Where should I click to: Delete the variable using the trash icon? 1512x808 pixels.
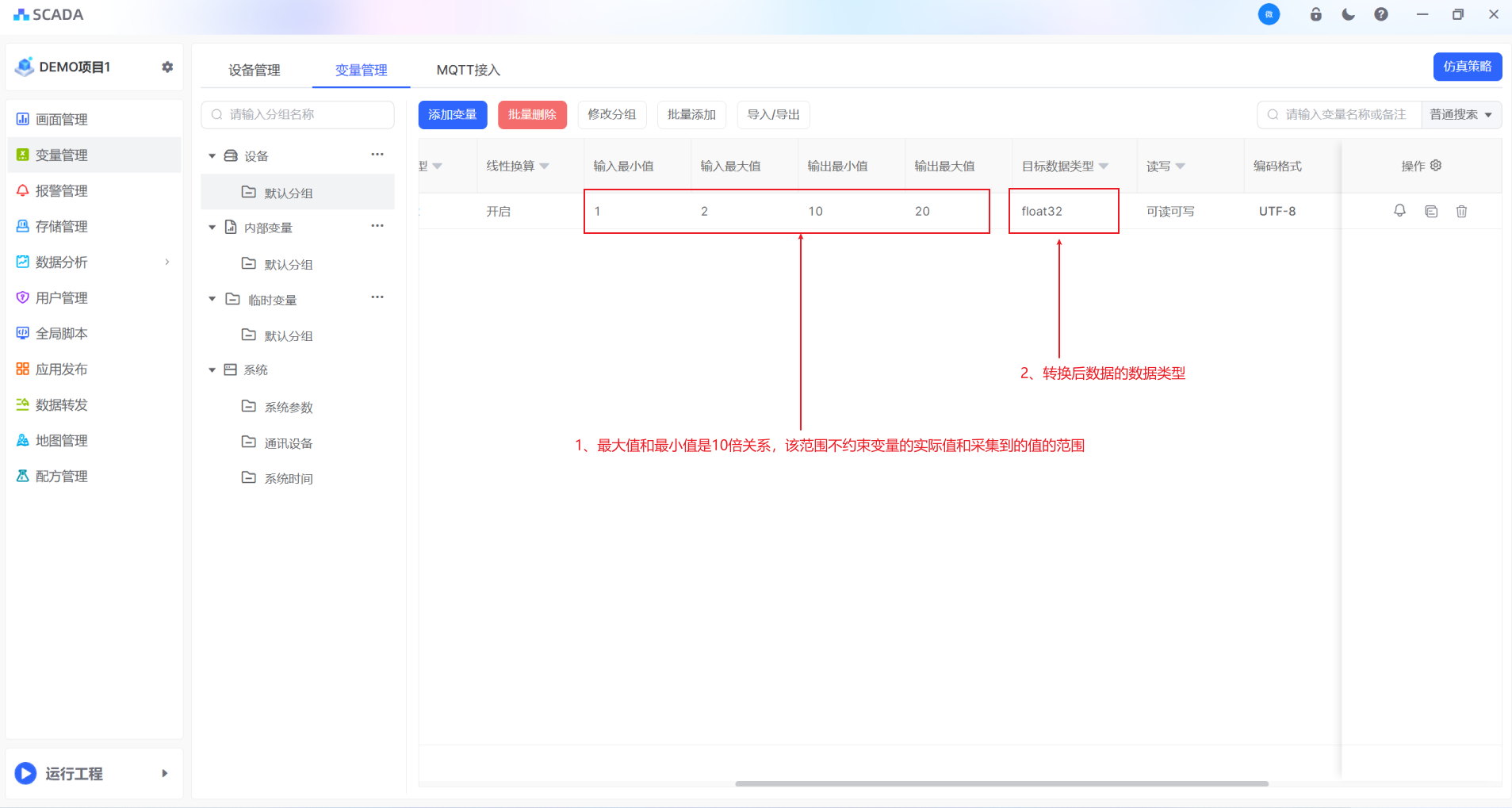tap(1461, 212)
